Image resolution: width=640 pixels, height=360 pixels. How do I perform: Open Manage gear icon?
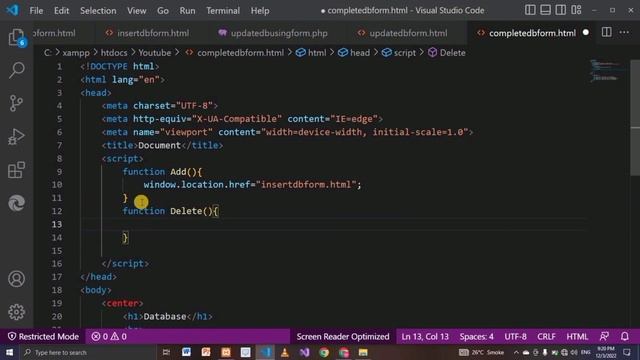pyautogui.click(x=16, y=312)
